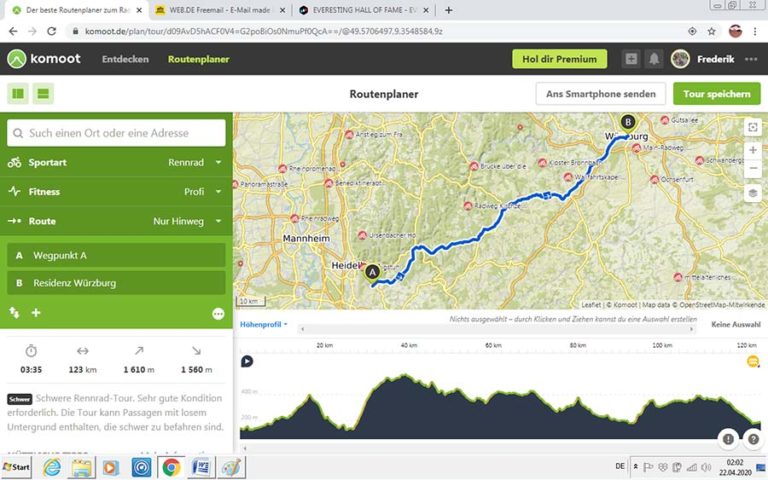Image resolution: width=768 pixels, height=480 pixels.
Task: Reload the page
Action: 51,31
